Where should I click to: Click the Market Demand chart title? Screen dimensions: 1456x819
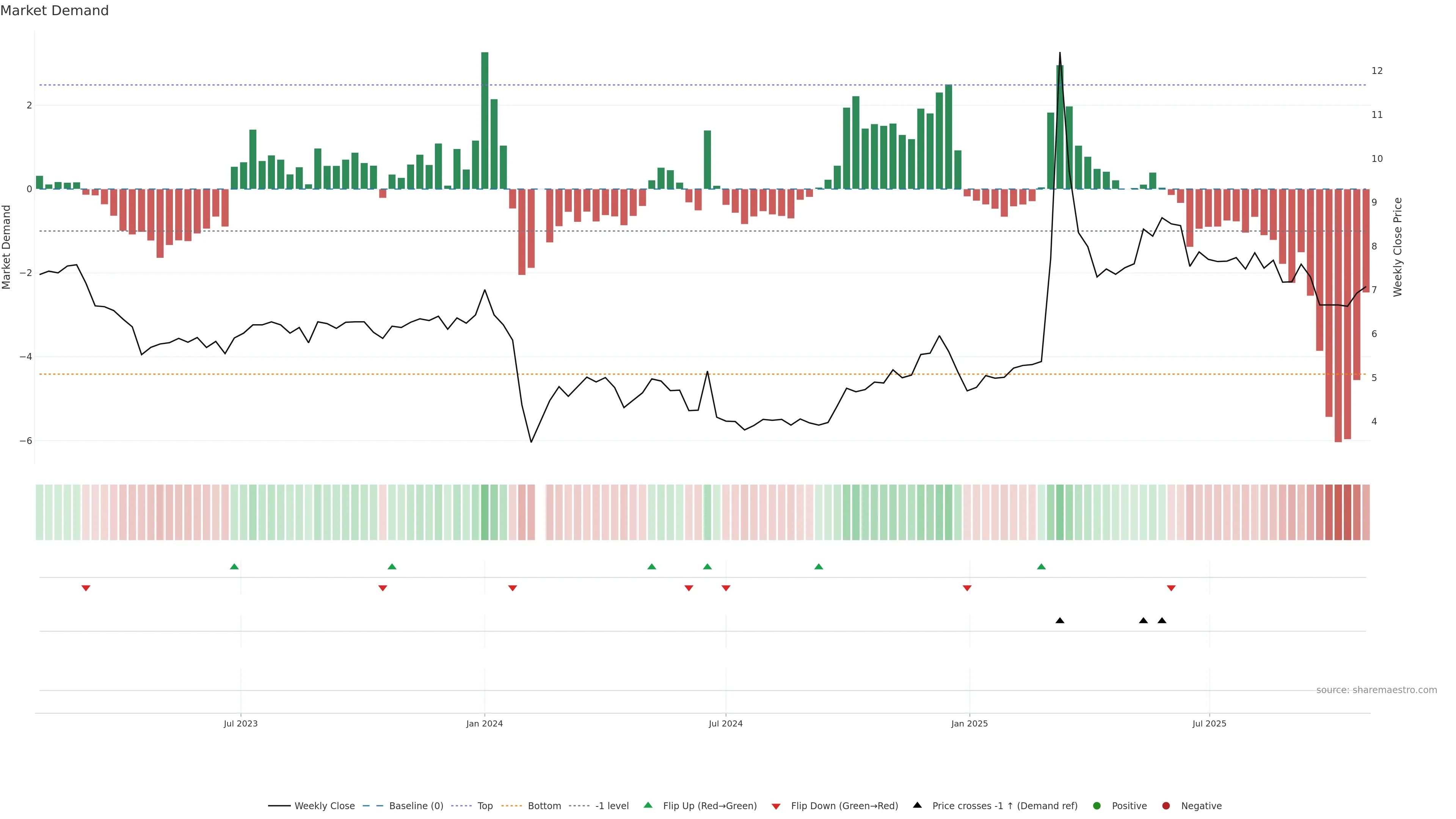pos(54,11)
